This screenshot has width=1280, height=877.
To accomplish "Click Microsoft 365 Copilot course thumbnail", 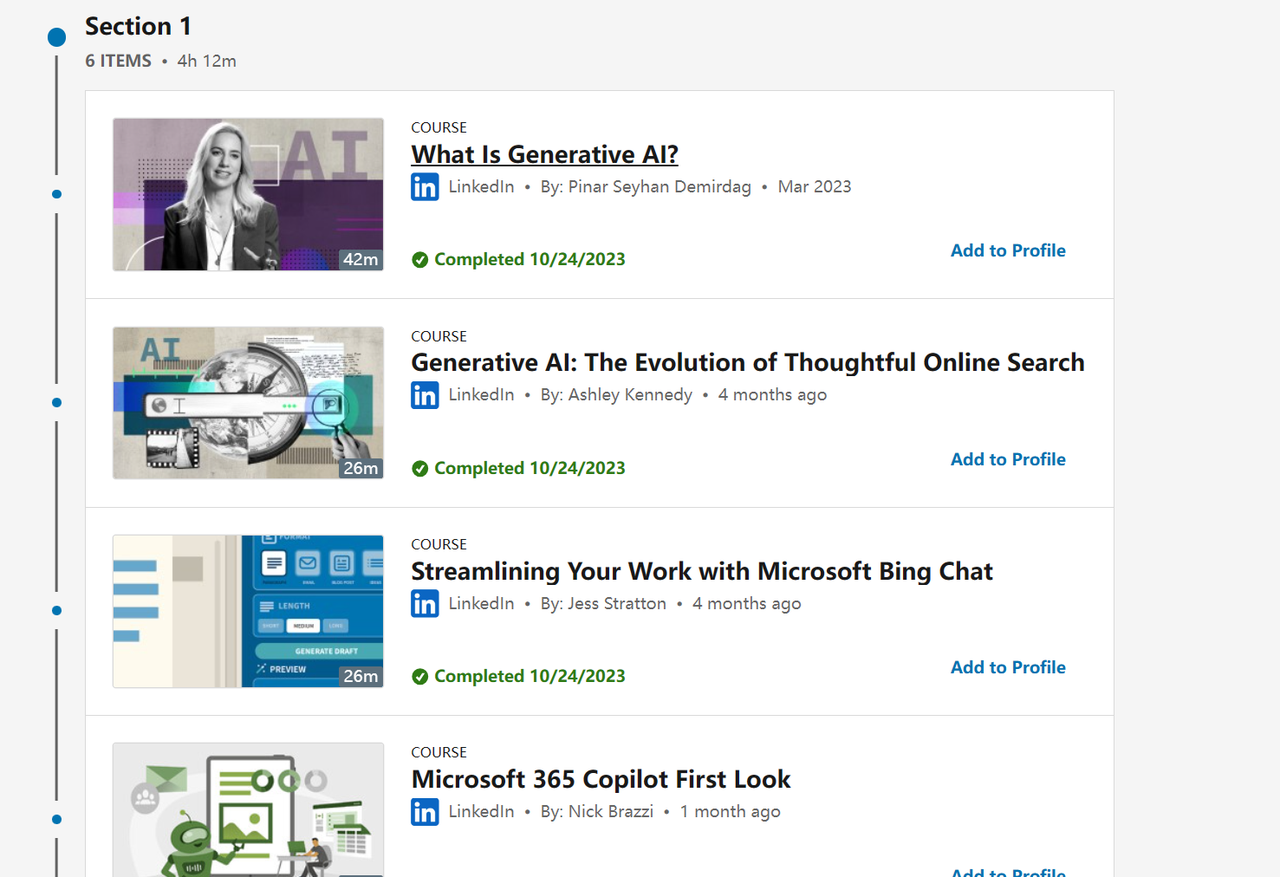I will pyautogui.click(x=248, y=809).
